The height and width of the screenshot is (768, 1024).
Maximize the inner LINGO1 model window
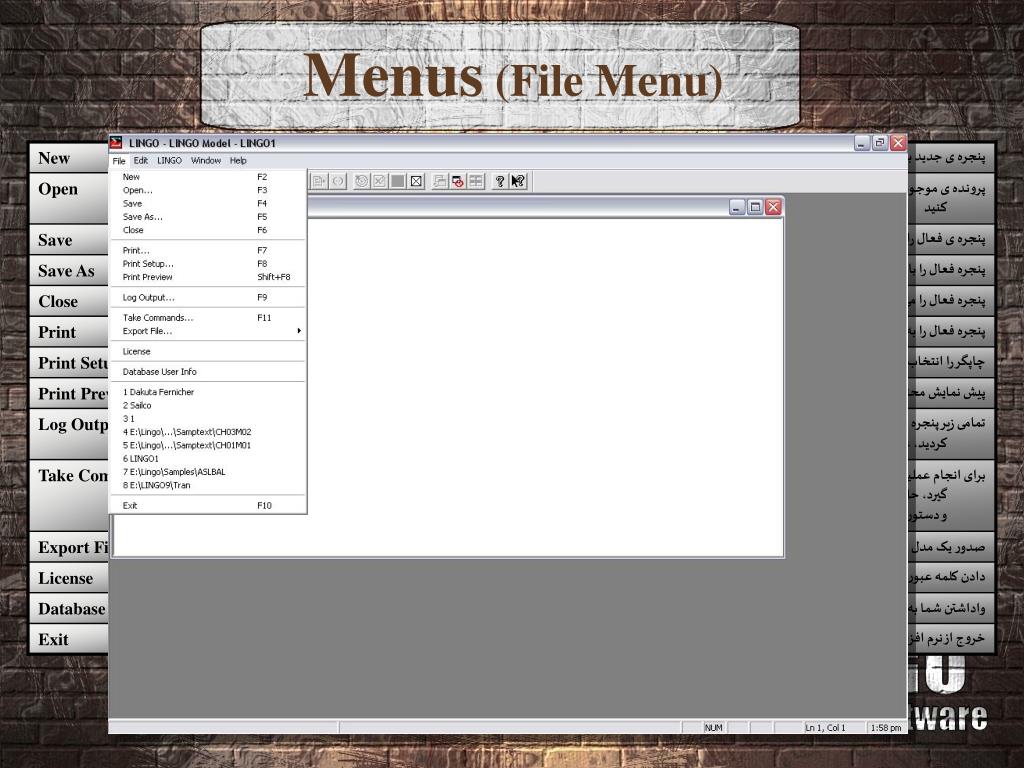755,207
